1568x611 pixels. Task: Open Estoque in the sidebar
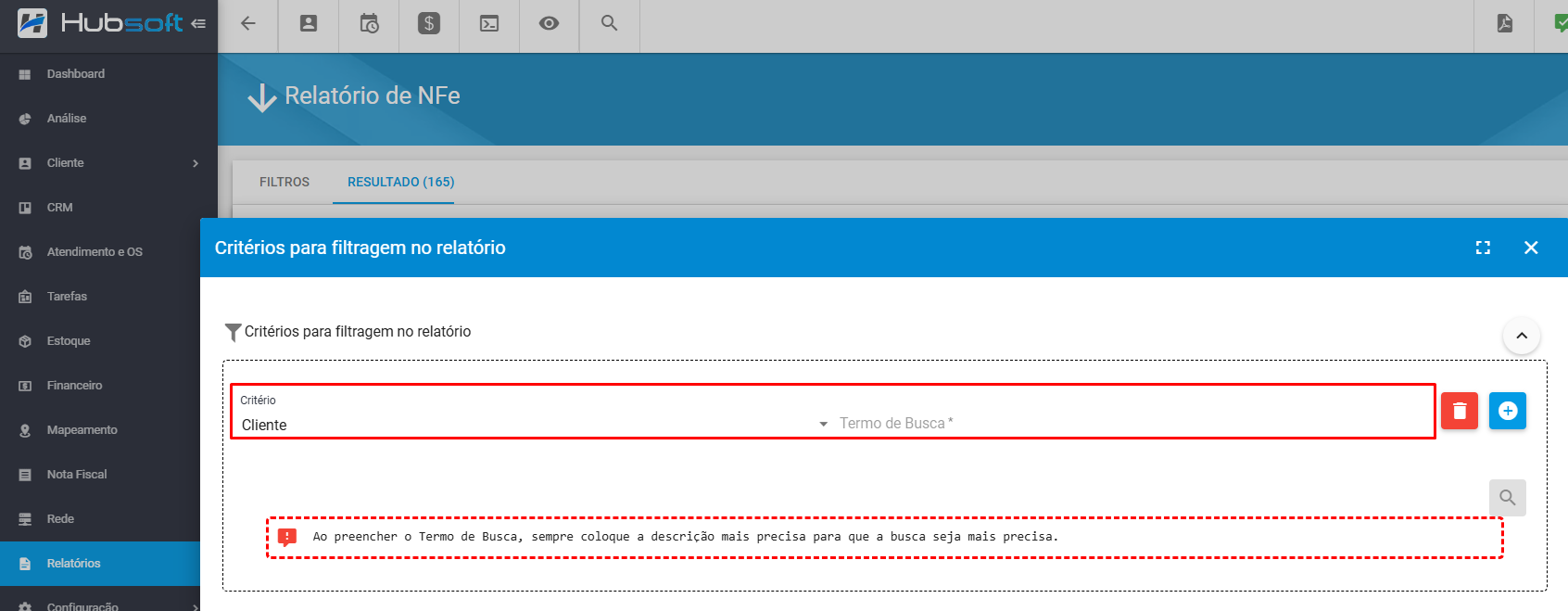(100, 341)
